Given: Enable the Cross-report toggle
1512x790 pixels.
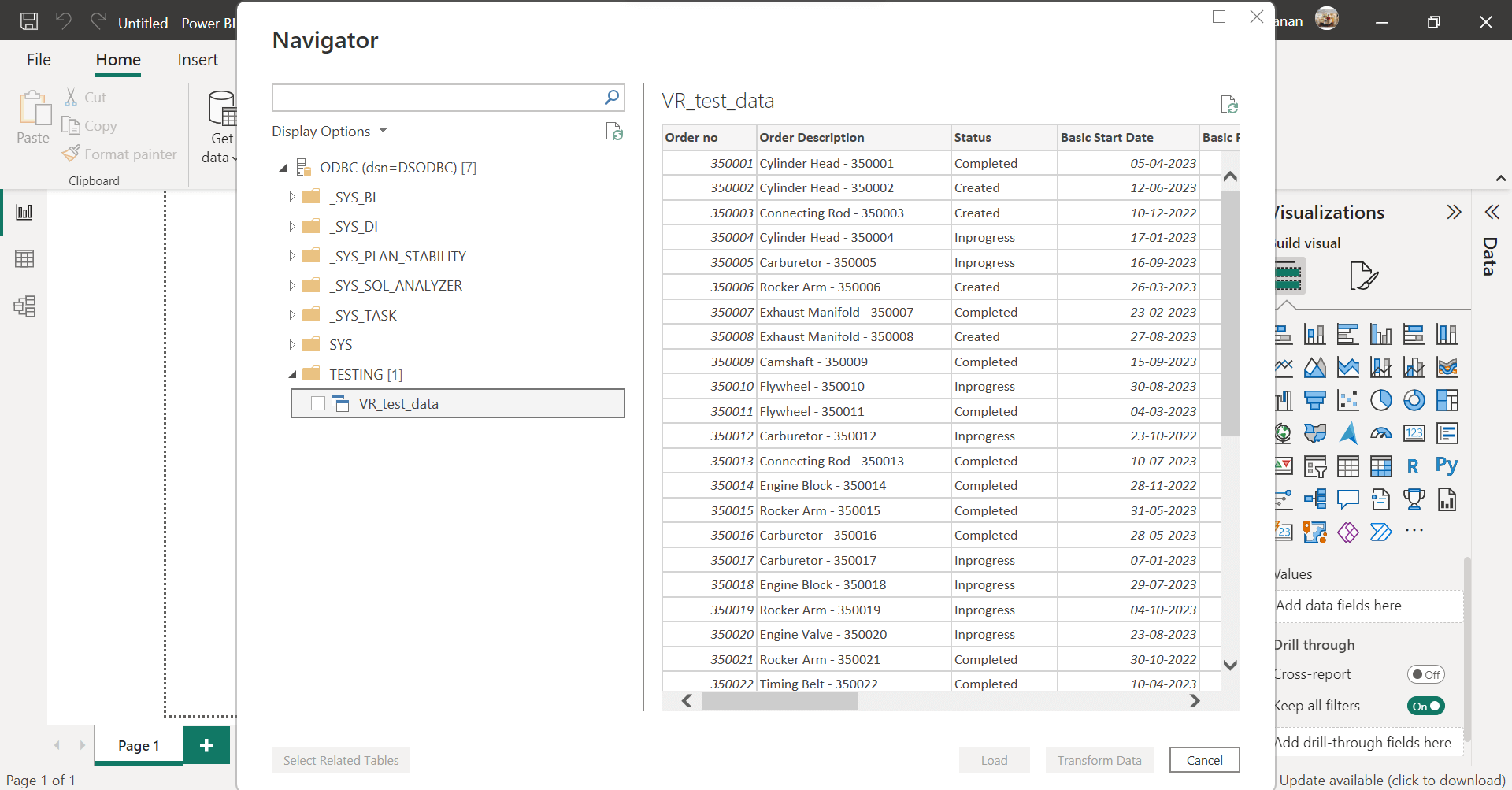Looking at the screenshot, I should coord(1426,674).
